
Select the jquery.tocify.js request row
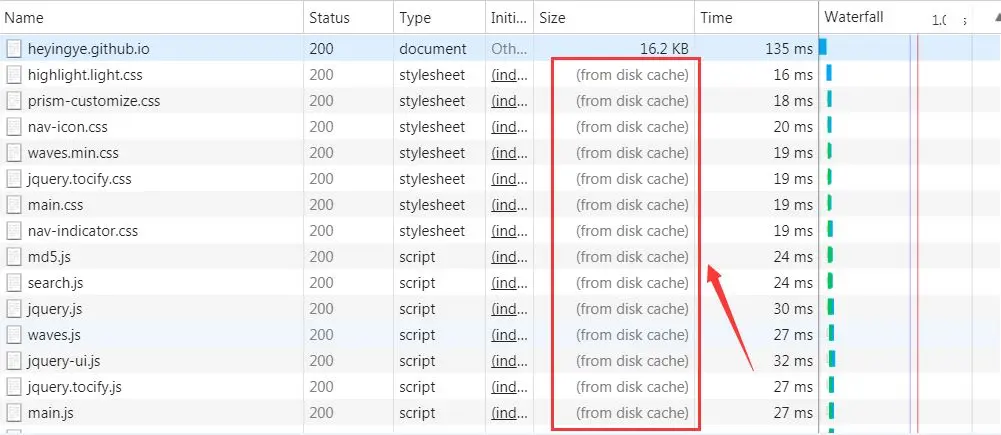[x=409, y=387]
